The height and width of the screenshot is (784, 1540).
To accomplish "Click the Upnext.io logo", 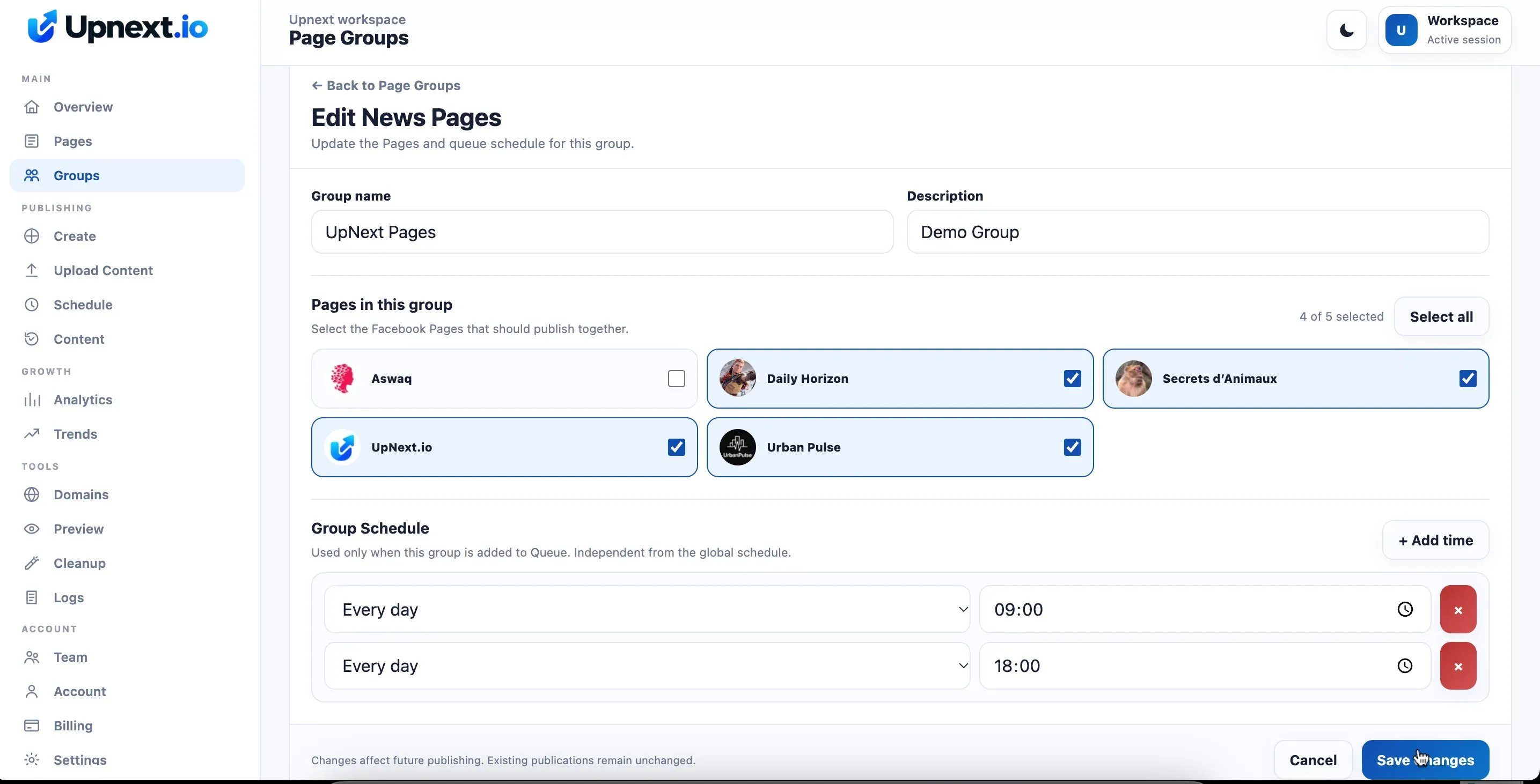I will tap(118, 27).
